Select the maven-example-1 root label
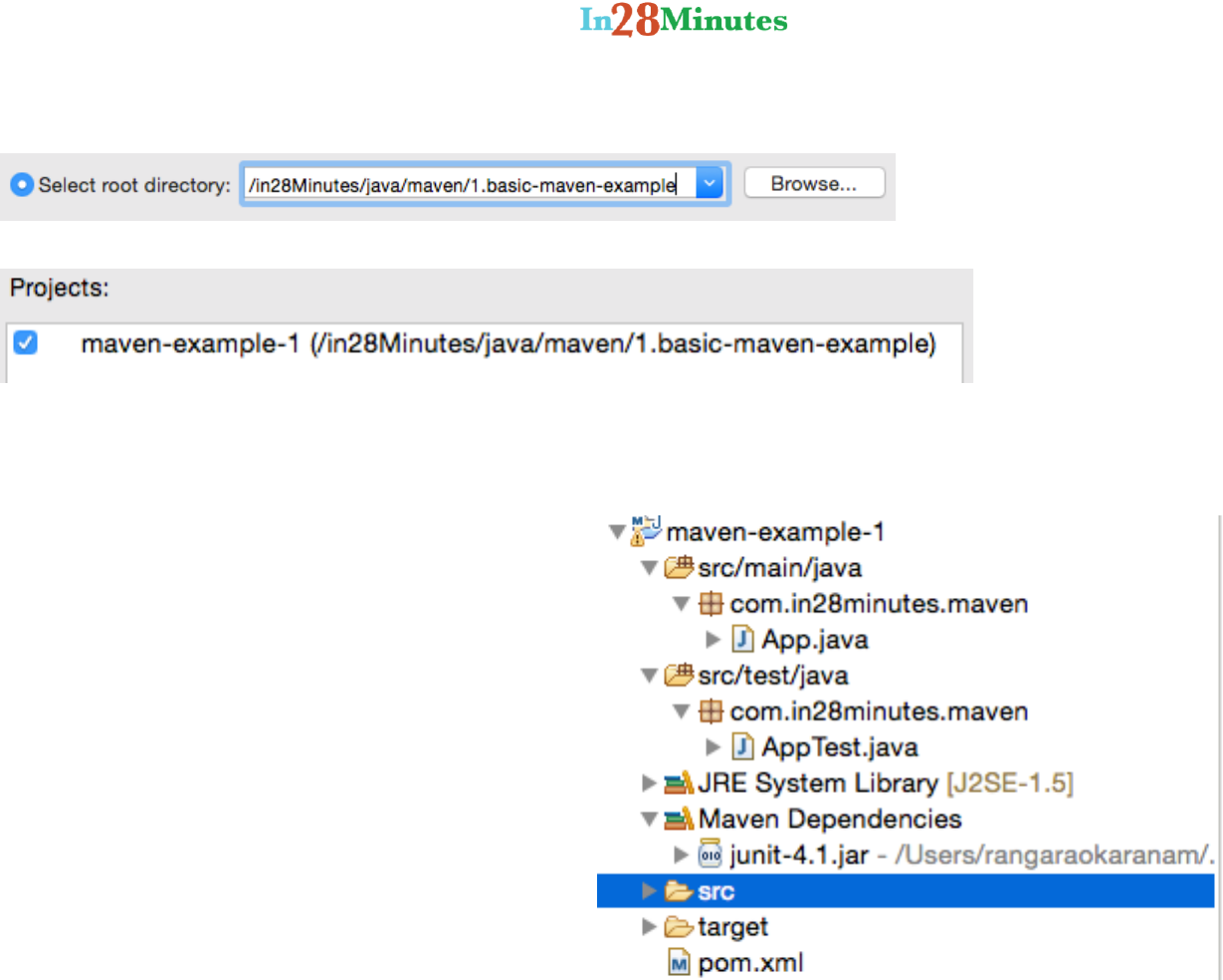This screenshot has width=1223, height=980. click(x=775, y=532)
